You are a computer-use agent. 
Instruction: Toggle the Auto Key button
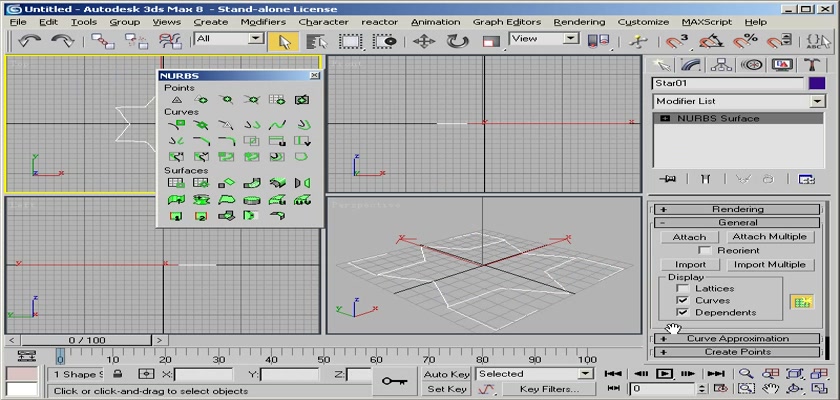(x=446, y=374)
